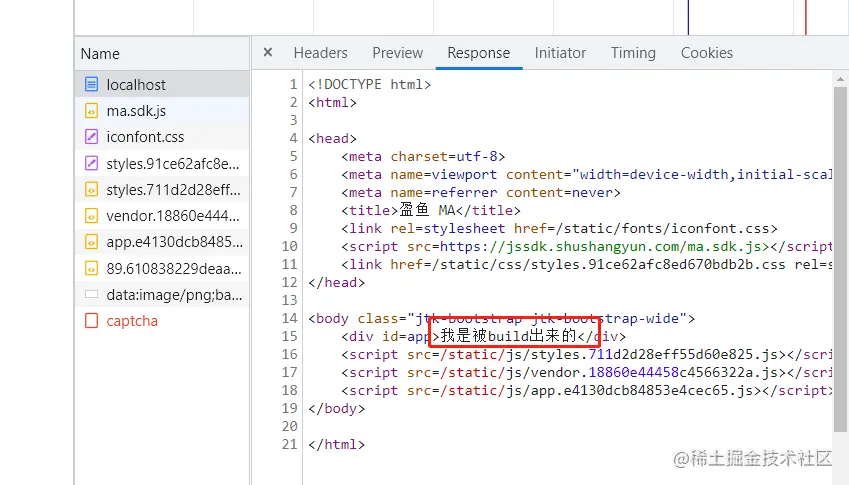This screenshot has height=485, width=849.
Task: Click the closing </body> tag line
Action: tap(337, 408)
